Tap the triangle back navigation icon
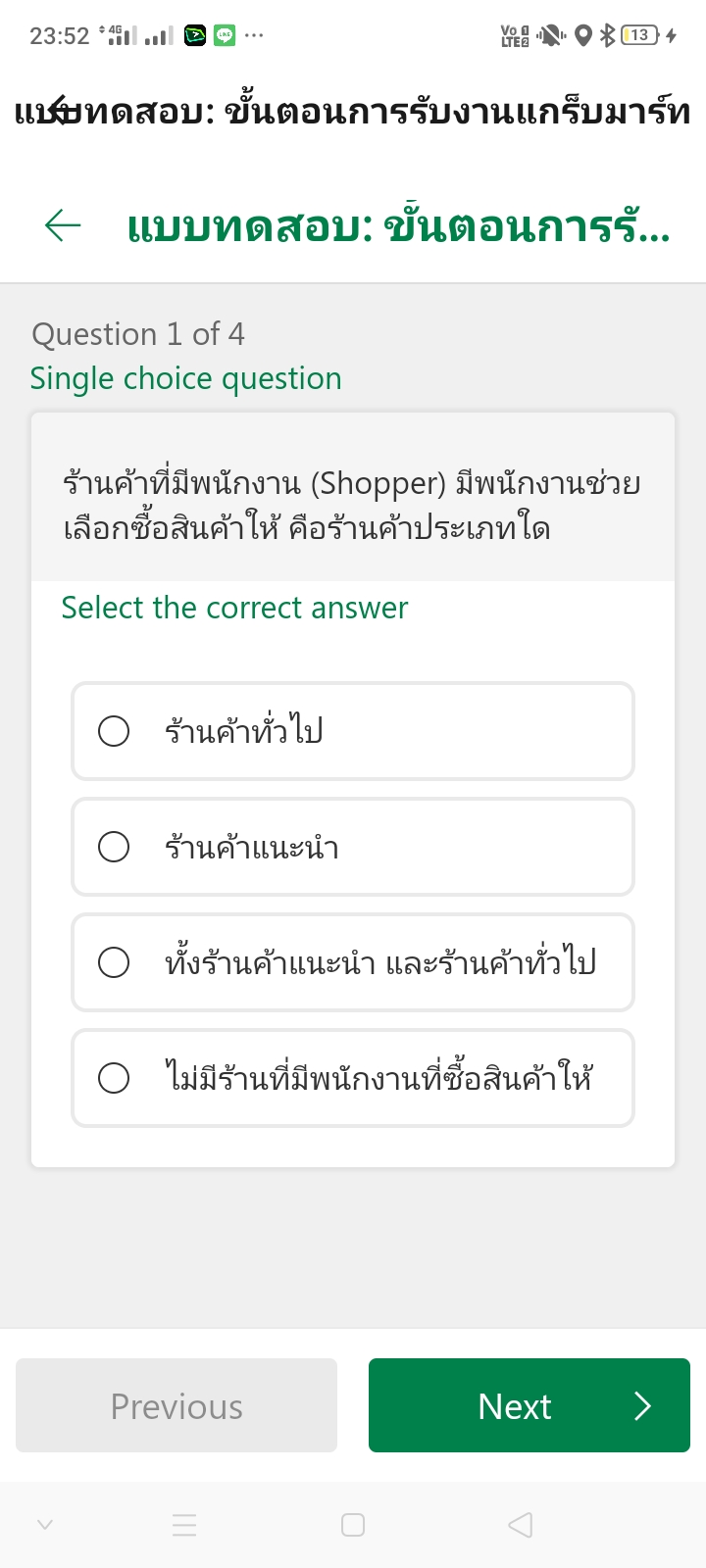This screenshot has width=706, height=1568. tap(521, 1525)
